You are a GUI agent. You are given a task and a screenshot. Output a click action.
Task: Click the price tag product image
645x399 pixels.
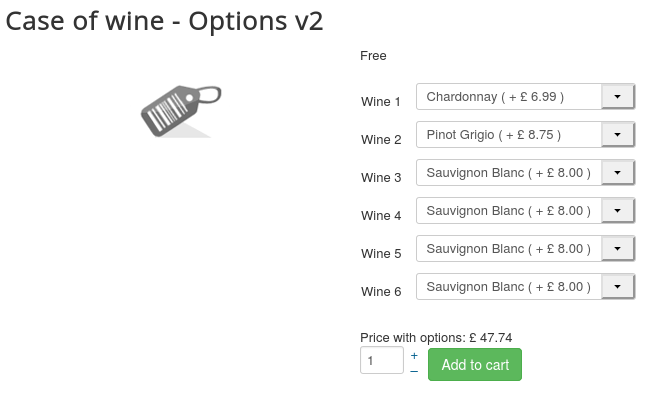181,111
